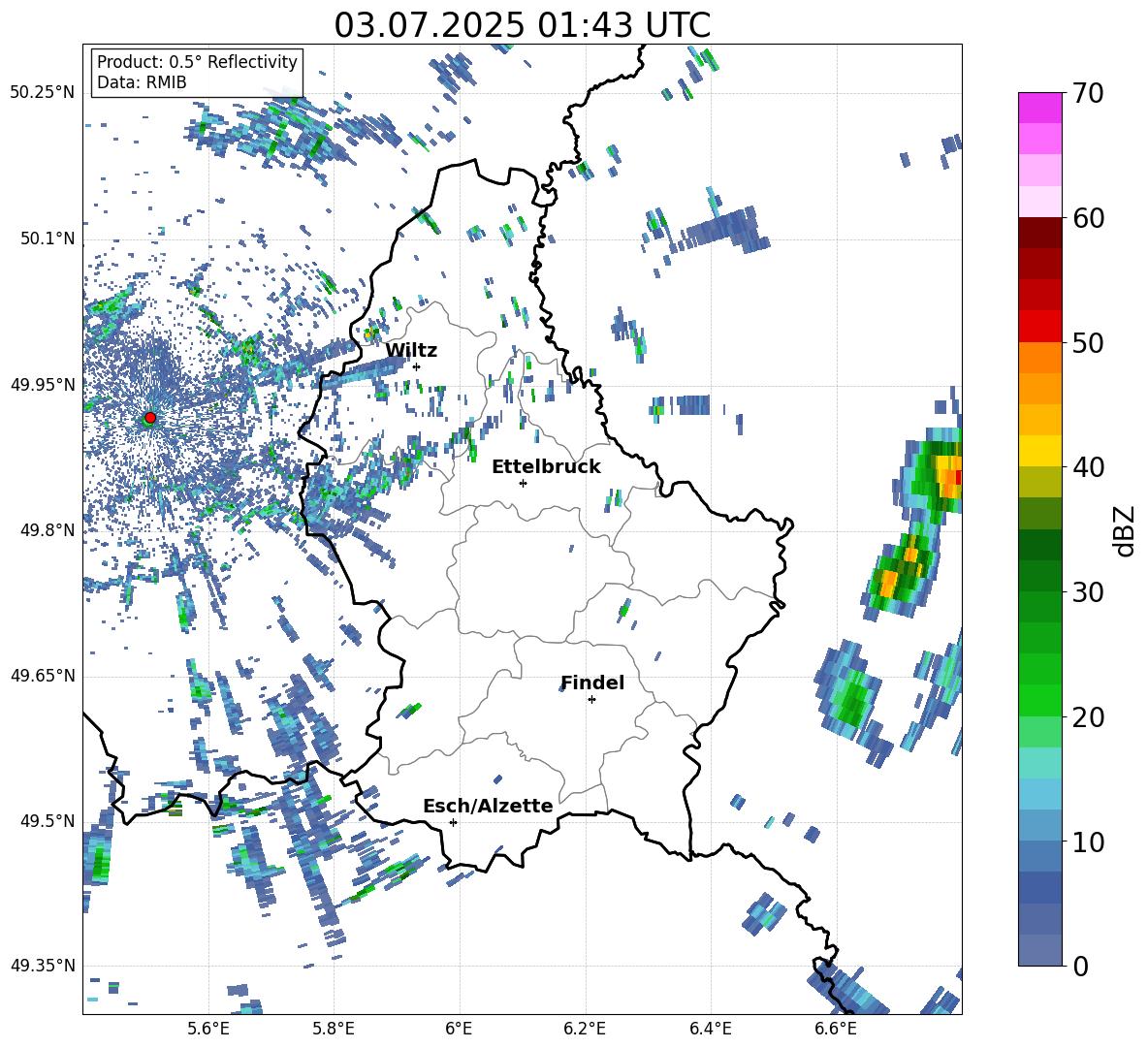Click the 5.6°E longitude label
The width and height of the screenshot is (1148, 1048).
(x=208, y=1029)
